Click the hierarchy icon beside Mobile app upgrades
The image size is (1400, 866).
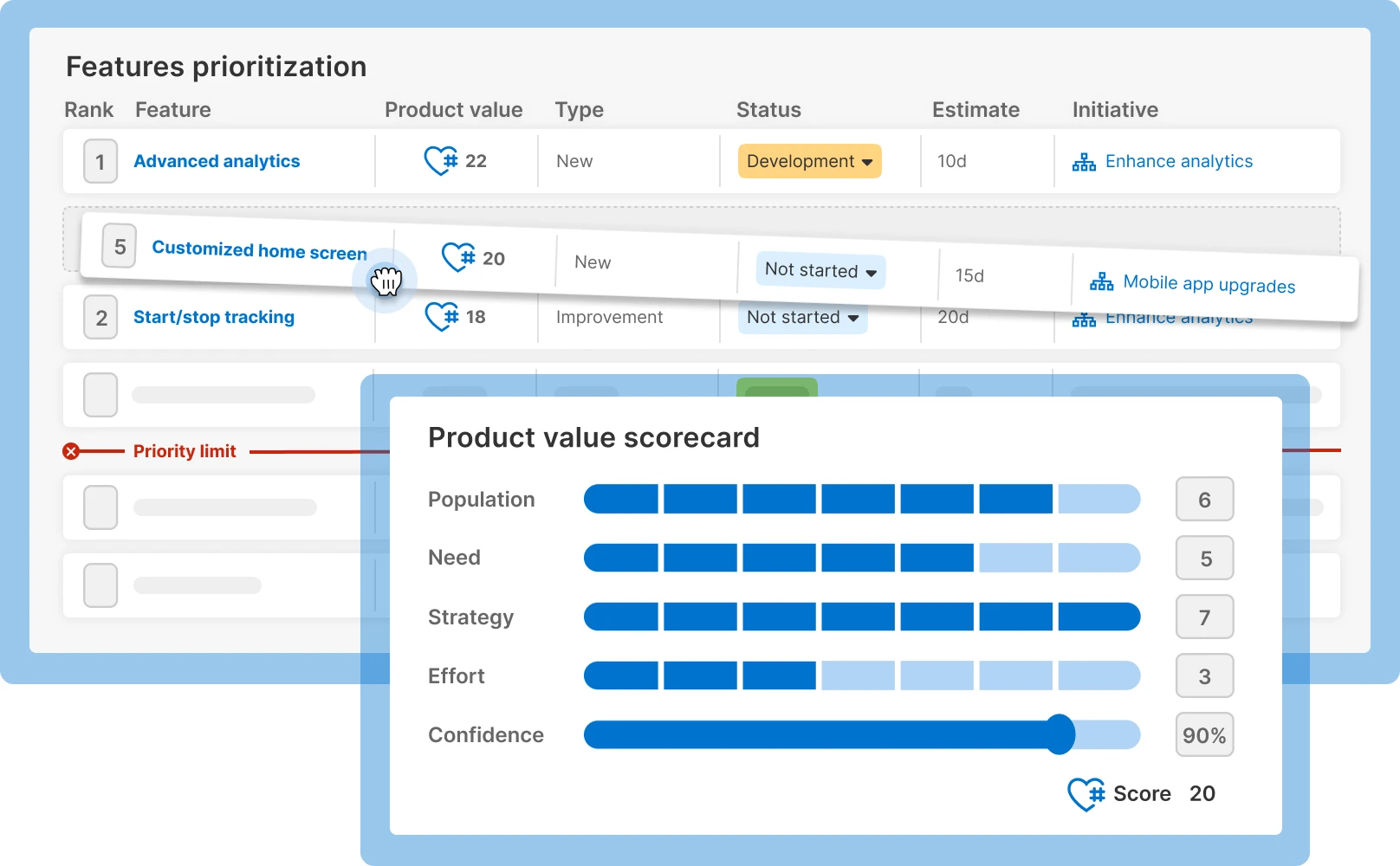(x=1100, y=281)
